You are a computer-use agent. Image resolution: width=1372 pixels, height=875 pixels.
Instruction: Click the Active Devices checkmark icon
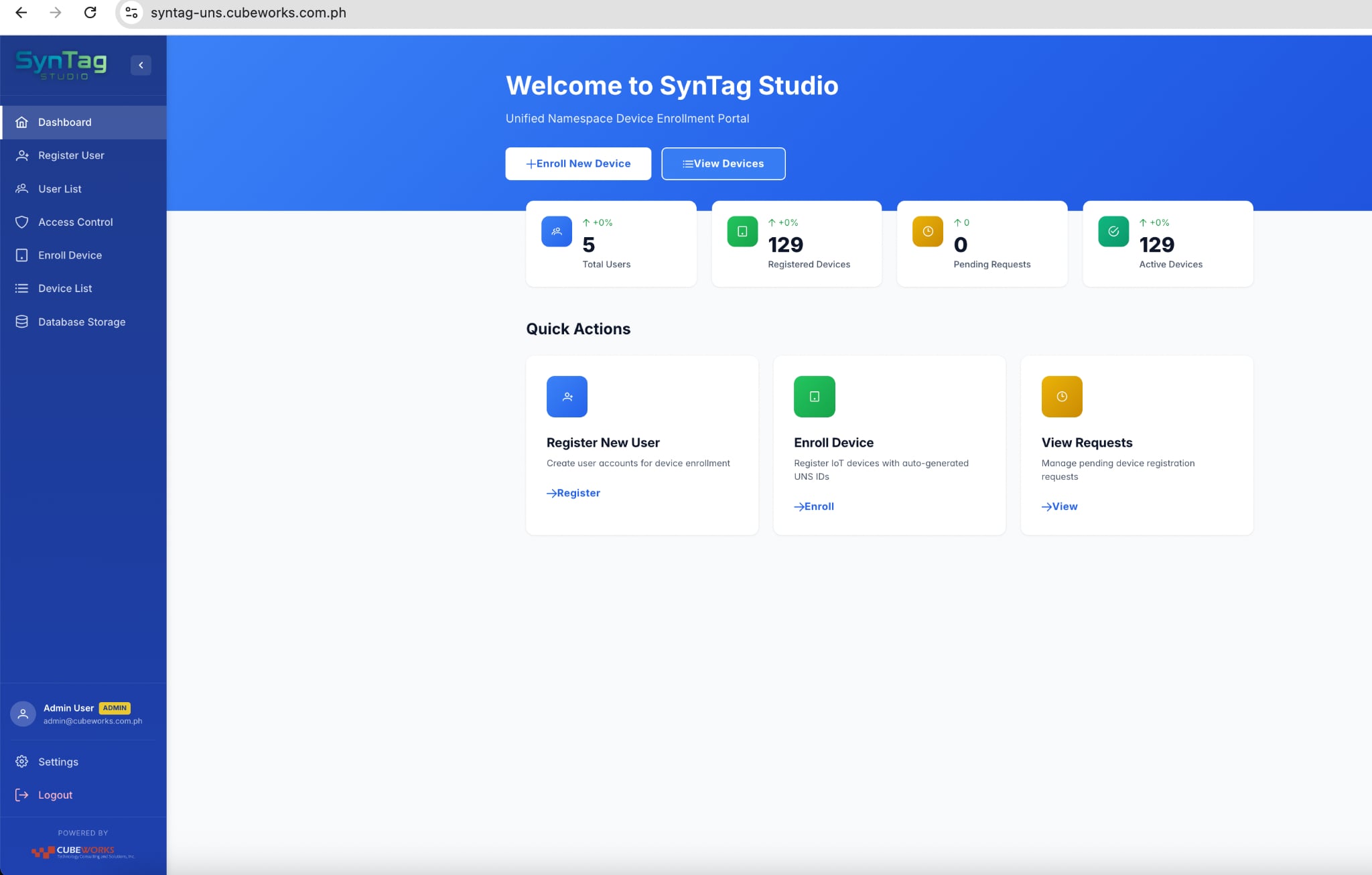pyautogui.click(x=1112, y=231)
